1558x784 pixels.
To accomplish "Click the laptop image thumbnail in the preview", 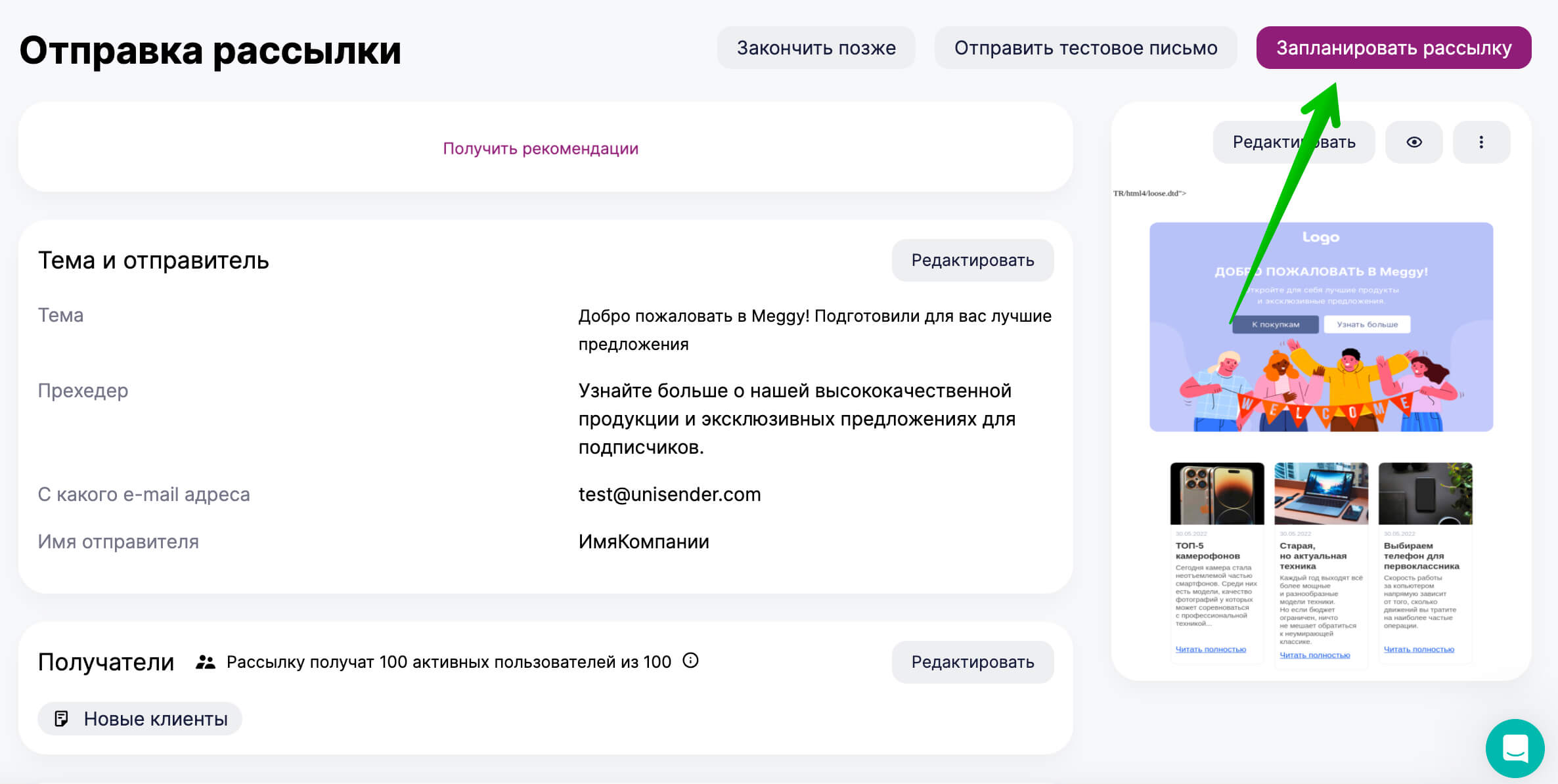I will point(1321,492).
